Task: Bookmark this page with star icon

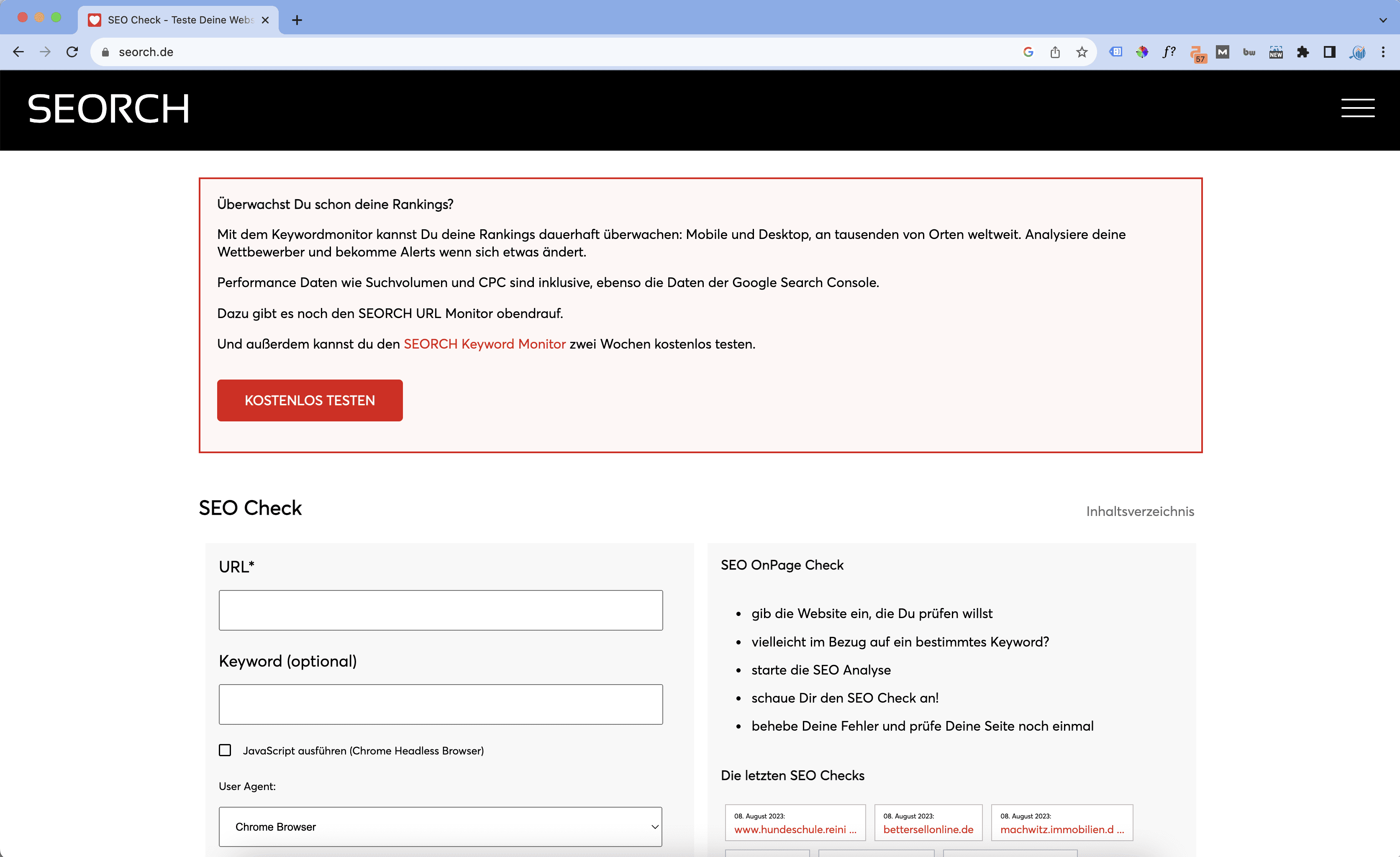Action: pyautogui.click(x=1082, y=52)
